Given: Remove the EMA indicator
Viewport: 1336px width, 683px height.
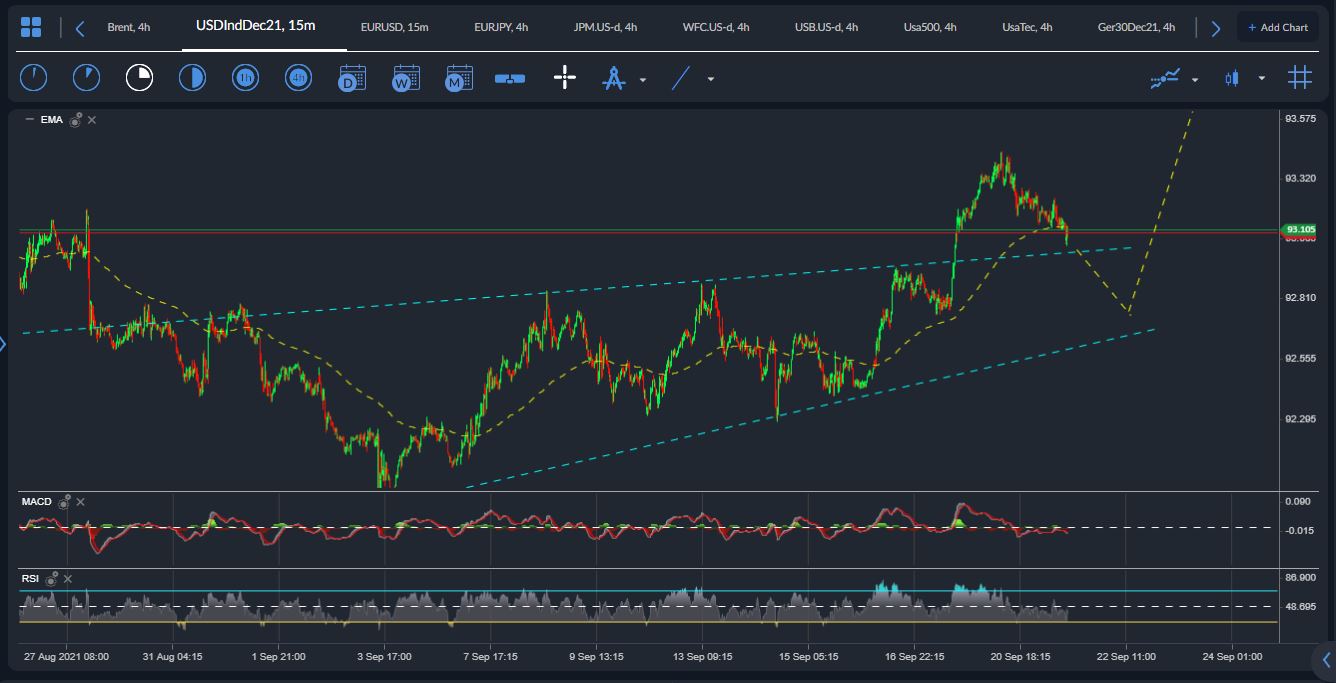Looking at the screenshot, I should point(92,120).
